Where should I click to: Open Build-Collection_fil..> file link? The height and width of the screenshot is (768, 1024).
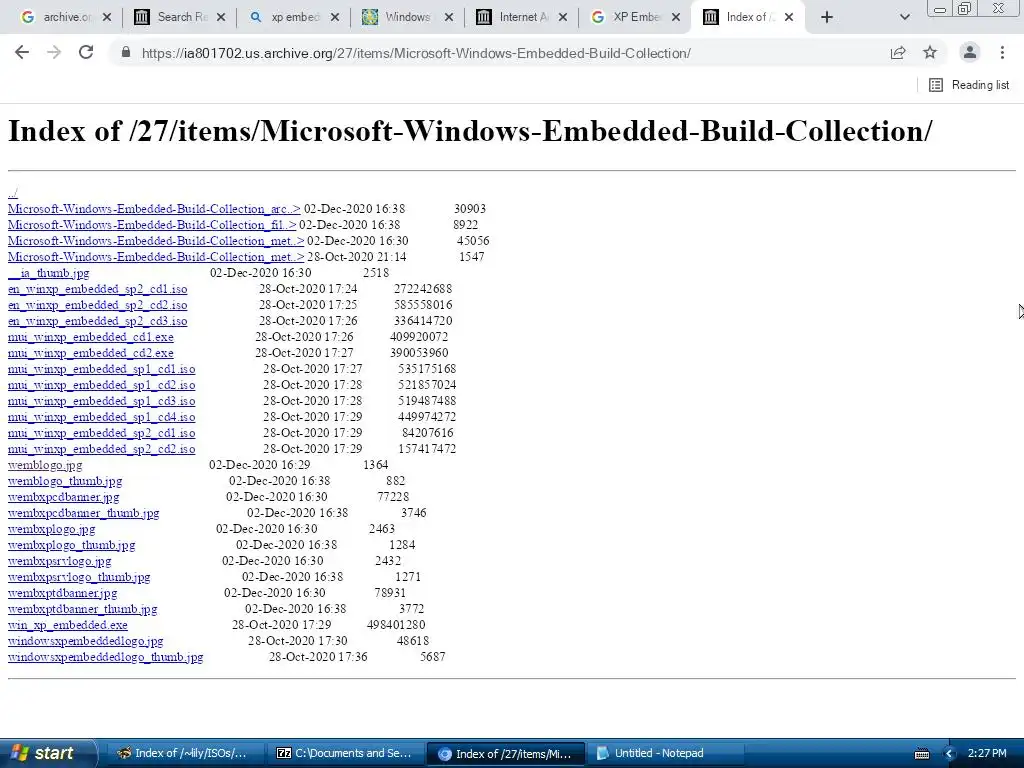tap(152, 225)
